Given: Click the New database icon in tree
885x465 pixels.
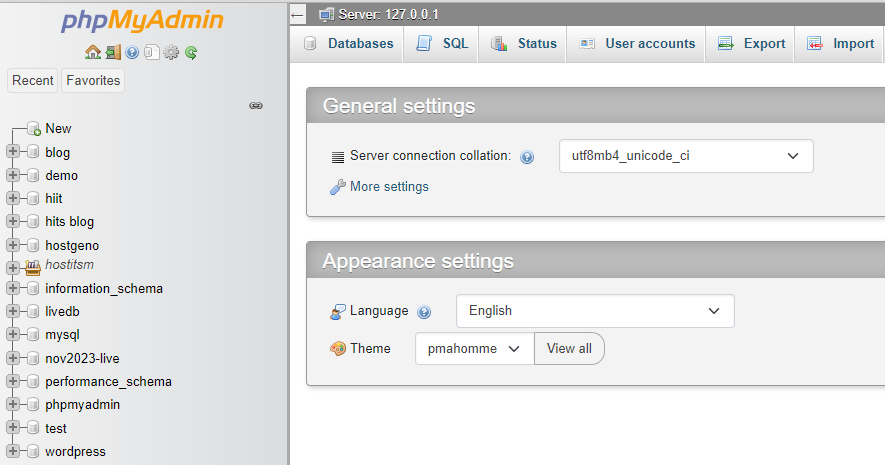Looking at the screenshot, I should (34, 129).
